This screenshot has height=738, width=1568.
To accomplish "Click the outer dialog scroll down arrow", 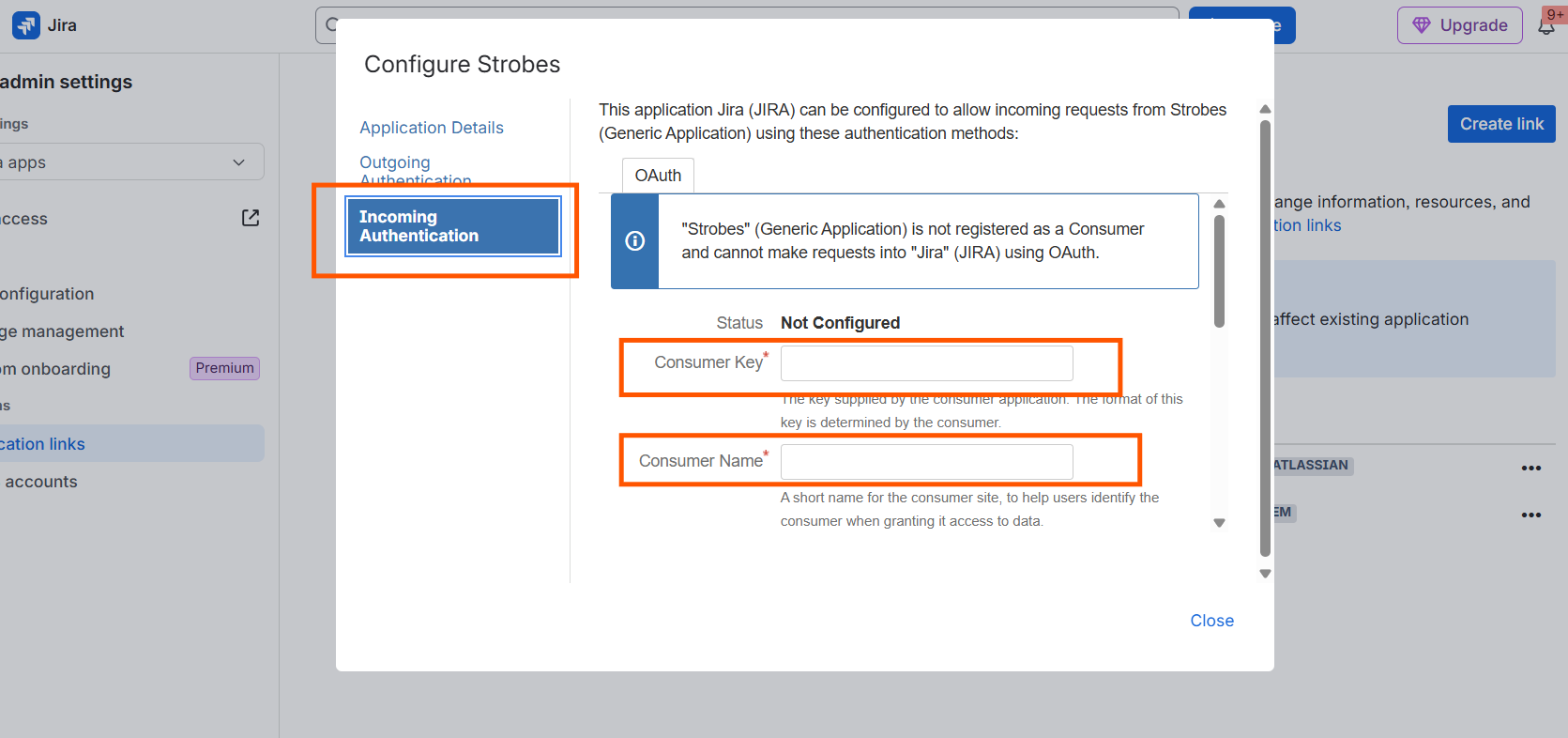I will 1265,574.
